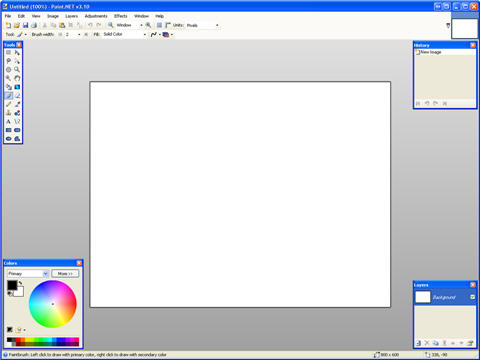Toggle Background layer visibility checkbox
480x360 pixels.
(472, 297)
